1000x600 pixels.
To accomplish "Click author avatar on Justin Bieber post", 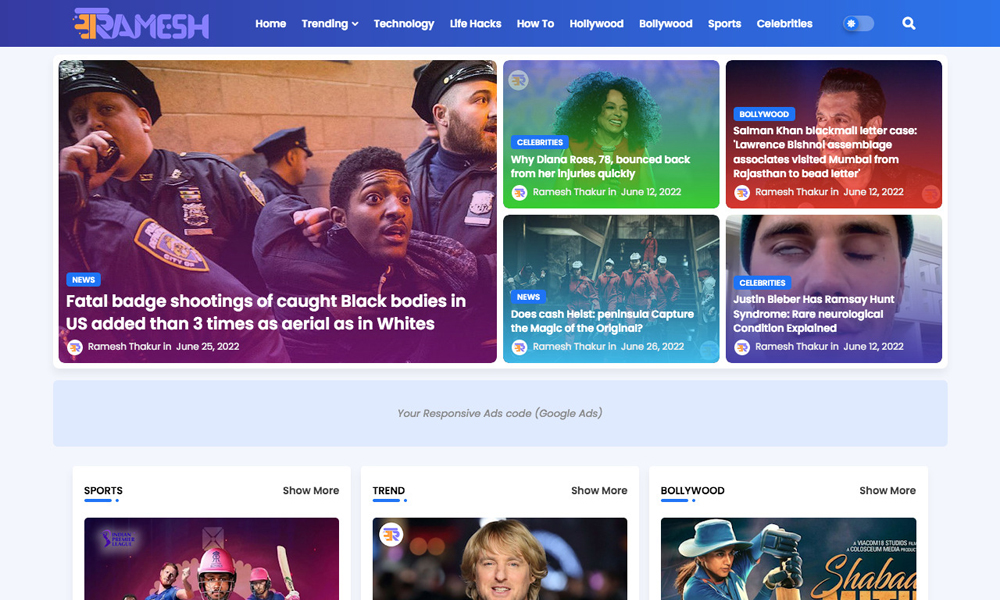I will pos(742,347).
